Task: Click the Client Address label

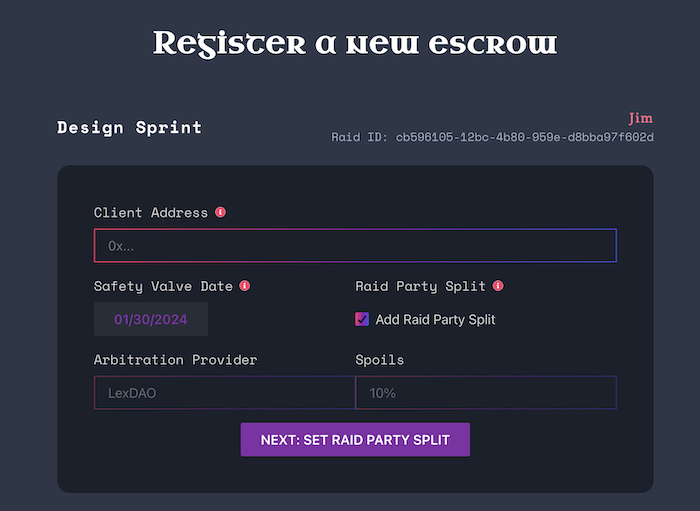Action: coord(151,212)
